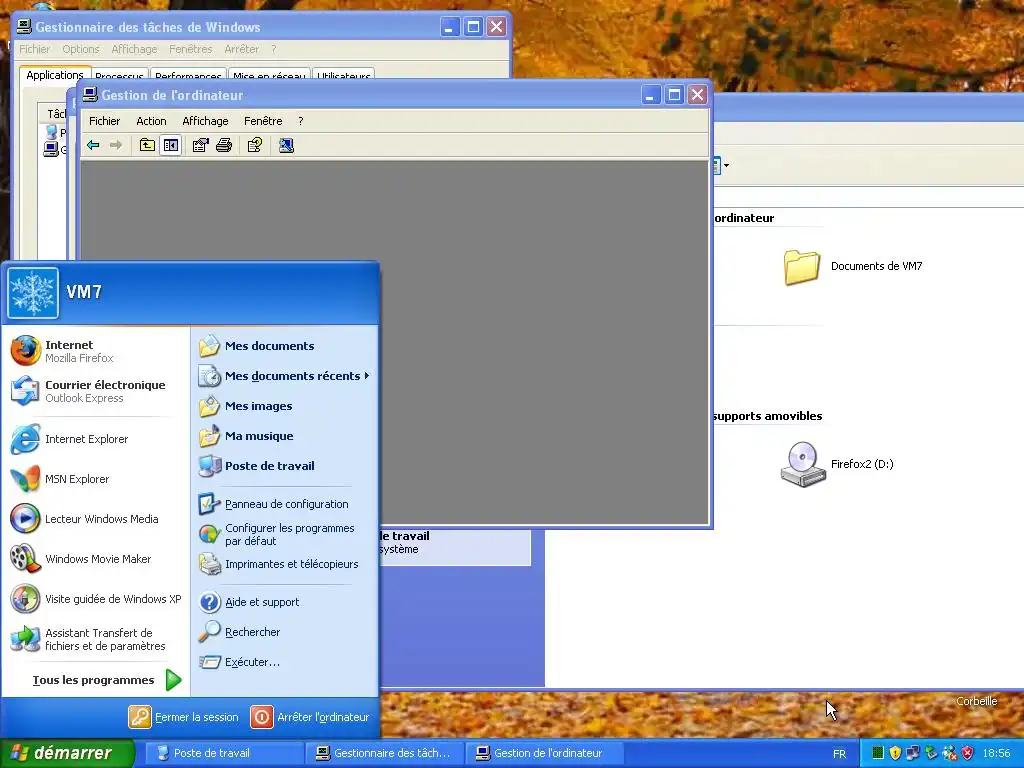Click the Properties toolbar icon in Gestion de l'ordinateur
This screenshot has width=1024, height=768.
click(x=200, y=145)
